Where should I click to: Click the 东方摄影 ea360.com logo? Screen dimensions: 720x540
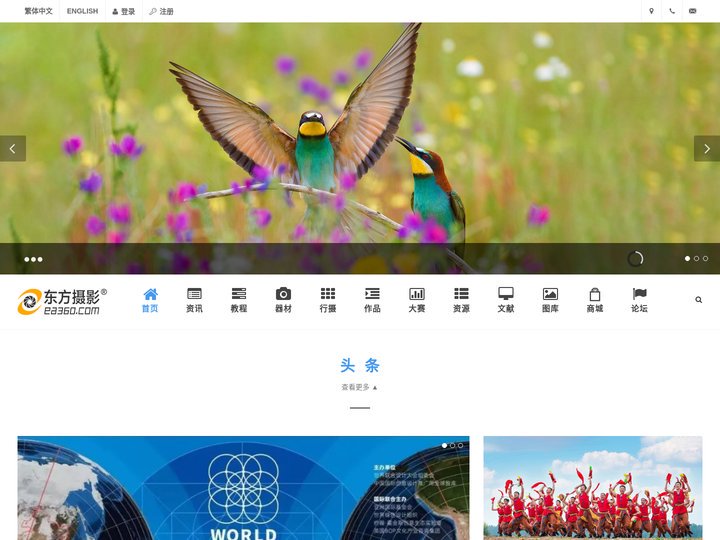click(x=62, y=301)
